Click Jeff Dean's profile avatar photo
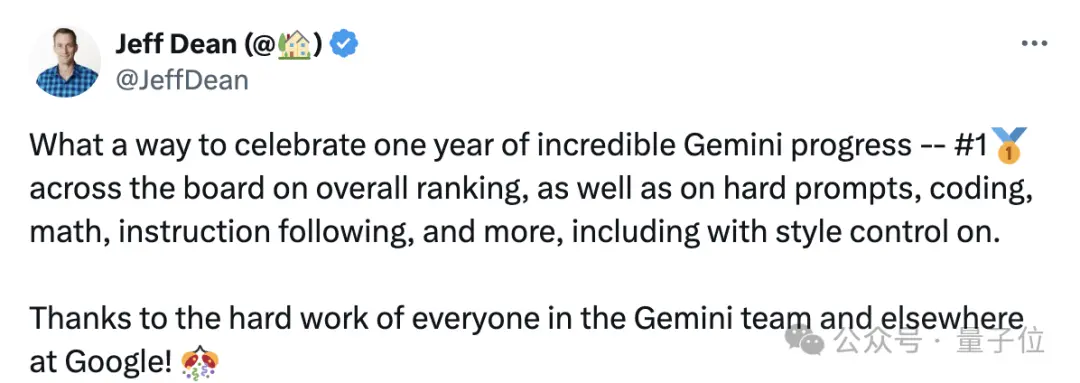 tap(65, 63)
